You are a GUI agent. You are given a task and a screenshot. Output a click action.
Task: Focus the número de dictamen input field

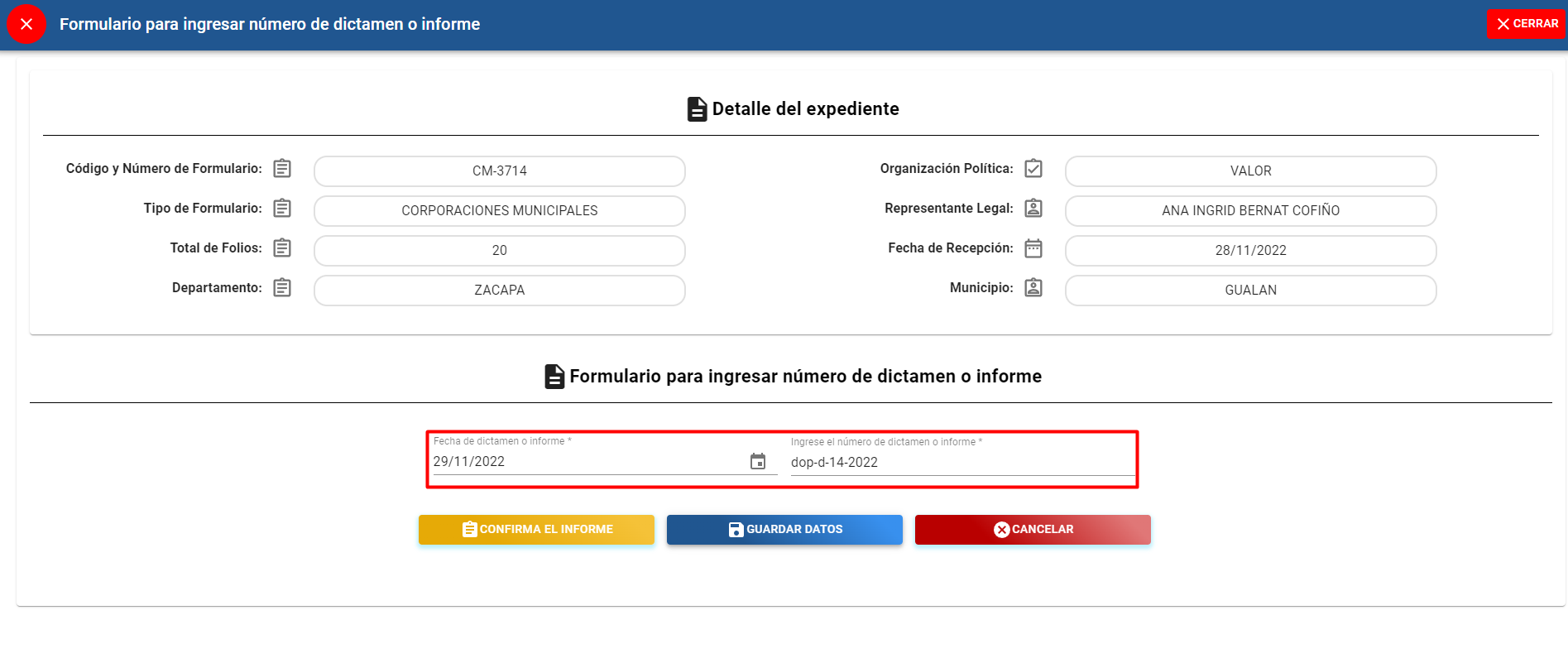point(961,463)
